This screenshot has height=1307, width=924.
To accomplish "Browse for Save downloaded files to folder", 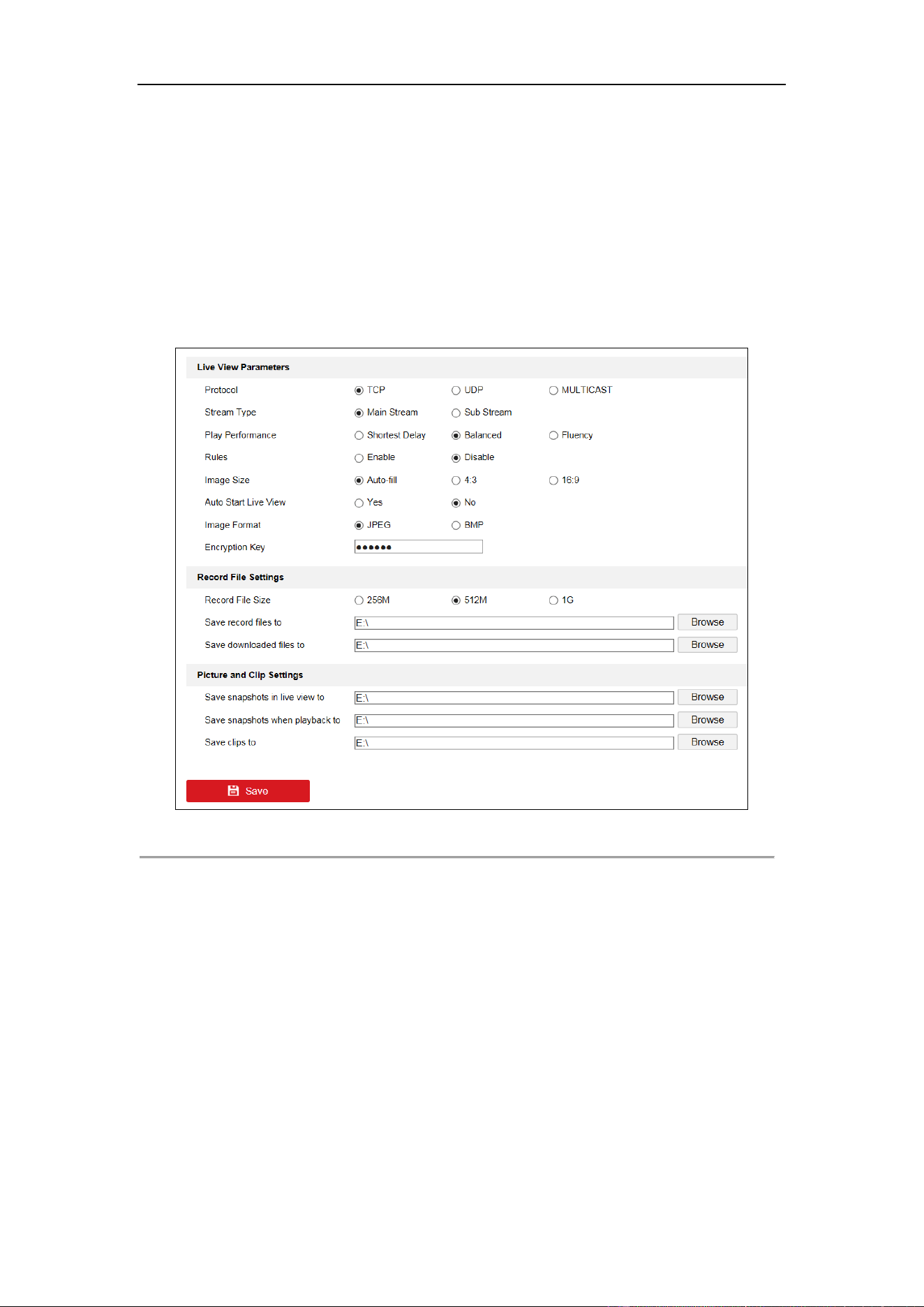I will pos(708,644).
